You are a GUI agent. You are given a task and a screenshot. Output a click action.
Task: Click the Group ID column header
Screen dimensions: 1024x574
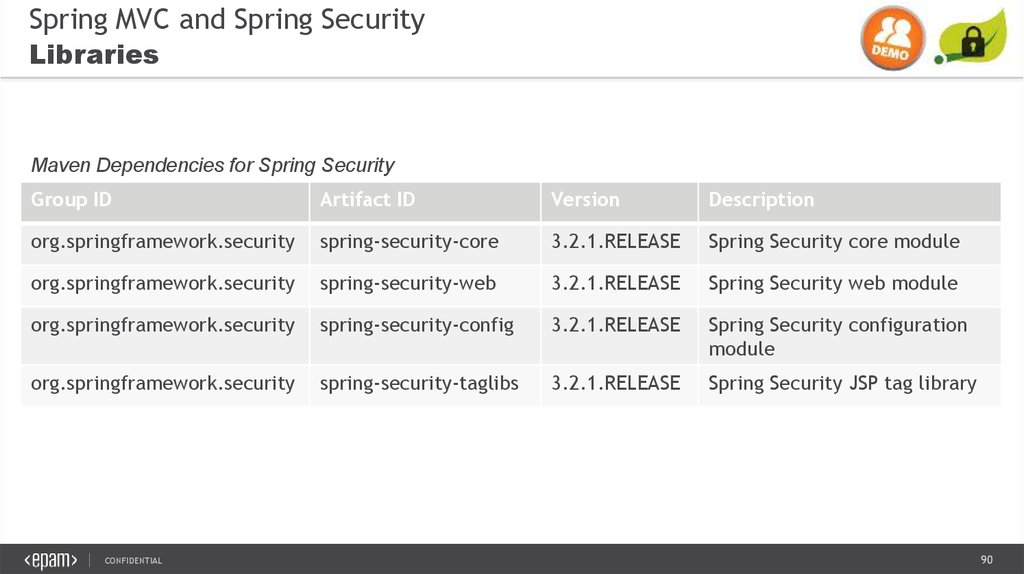(x=71, y=200)
